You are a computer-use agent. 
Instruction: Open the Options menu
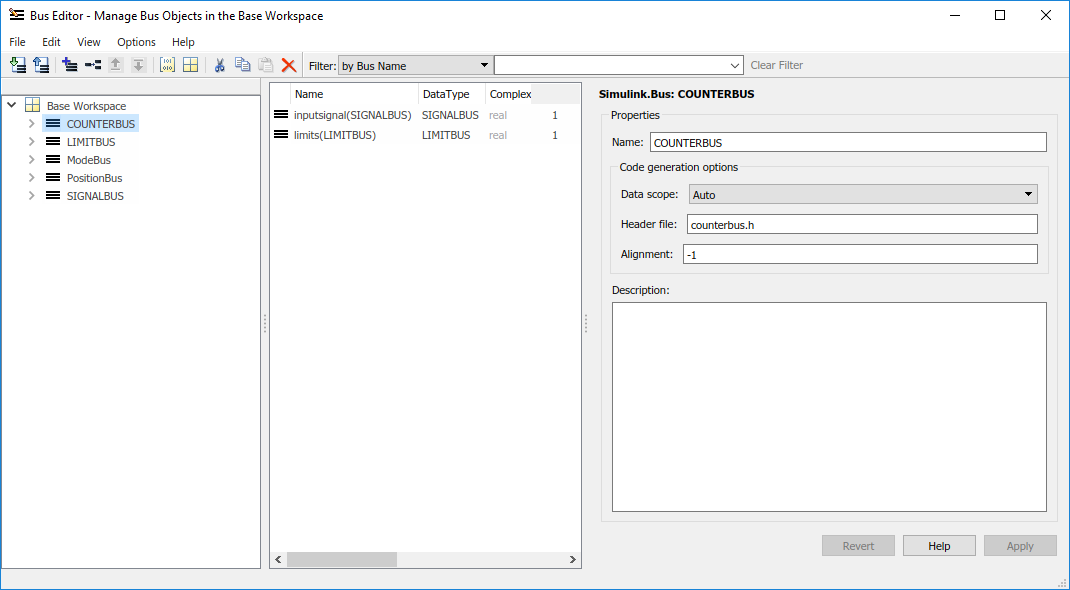click(x=136, y=42)
